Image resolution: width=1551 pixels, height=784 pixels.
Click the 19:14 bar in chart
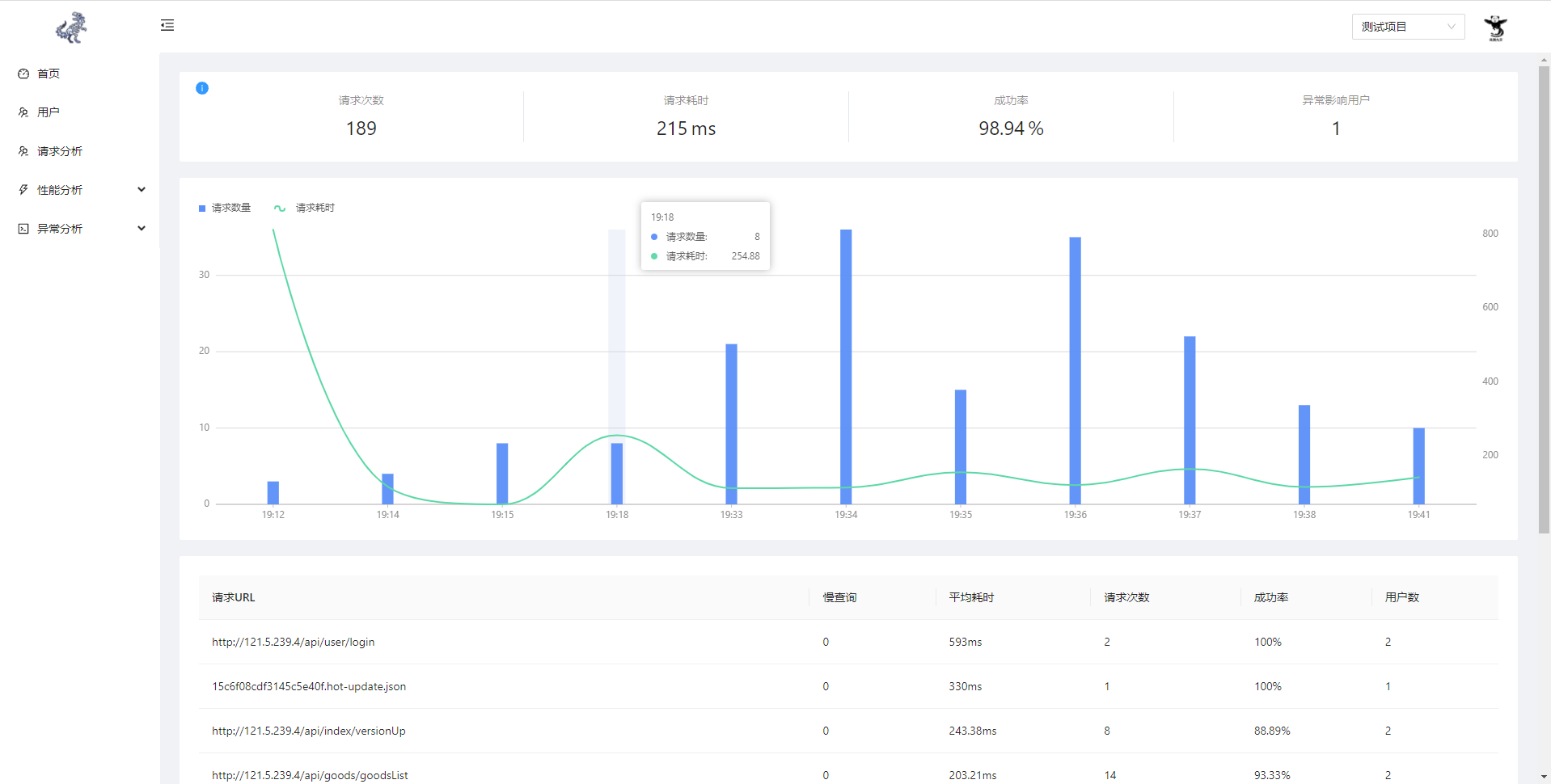point(388,488)
